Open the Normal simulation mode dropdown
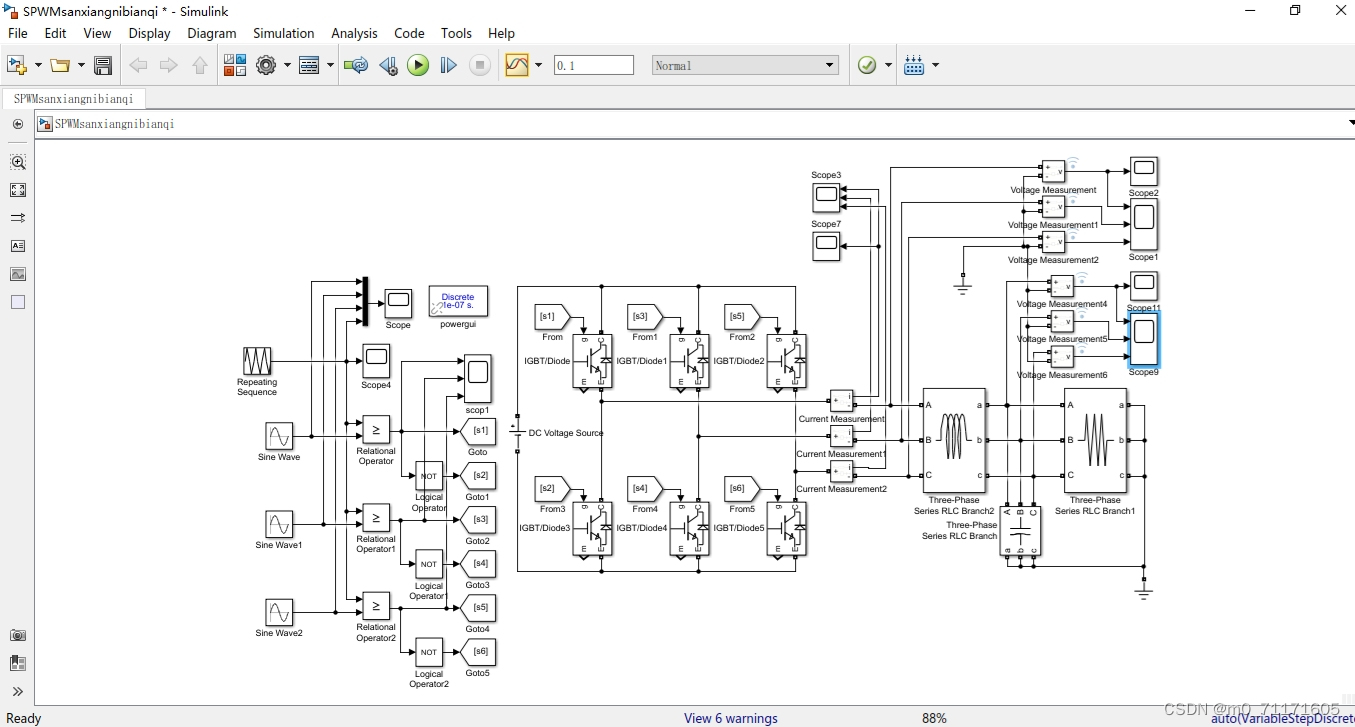Viewport: 1355px width, 727px height. click(x=745, y=65)
